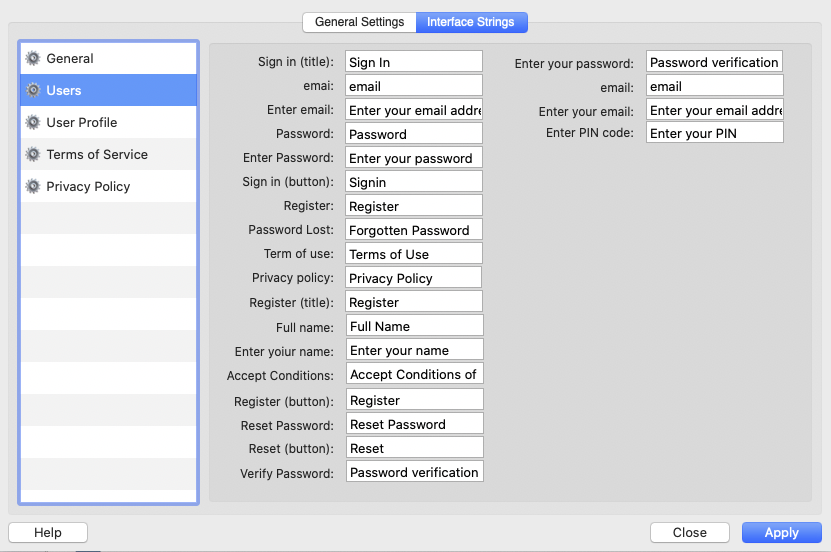Click the Close button
The image size is (831, 552).
tap(689, 533)
